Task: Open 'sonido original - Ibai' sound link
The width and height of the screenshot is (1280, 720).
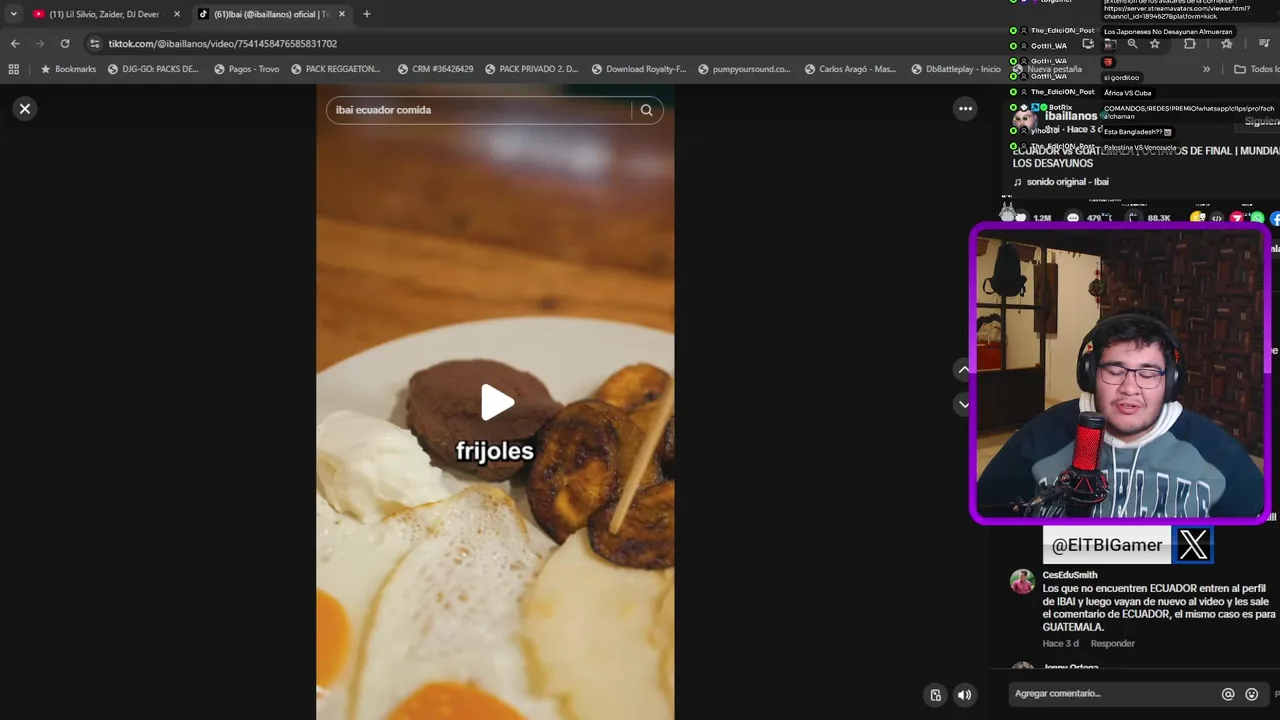Action: pos(1067,182)
